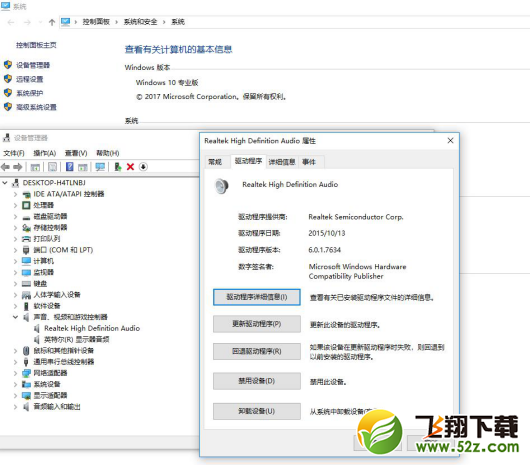Screen dimensions: 531x466
Task: Click the scan for hardware changes monitor icon
Action: (x=100, y=167)
